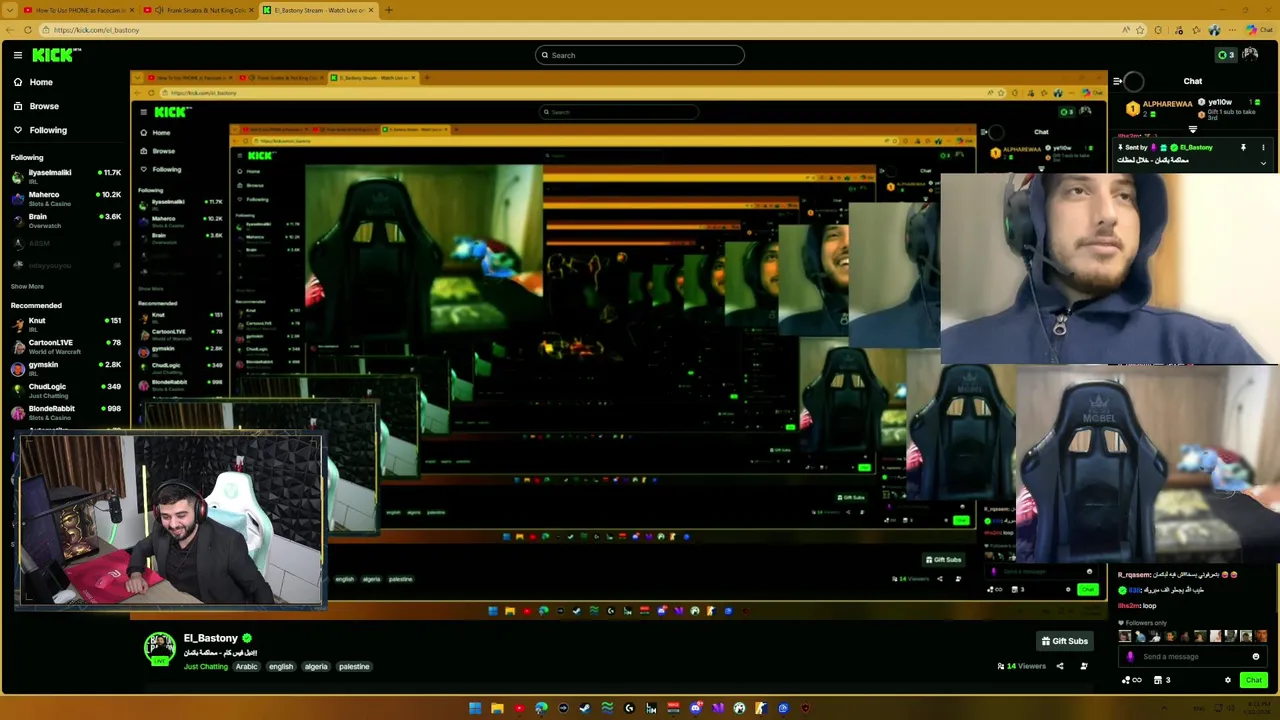Open recommended channel gymskin
The image size is (1280, 720).
(65, 368)
